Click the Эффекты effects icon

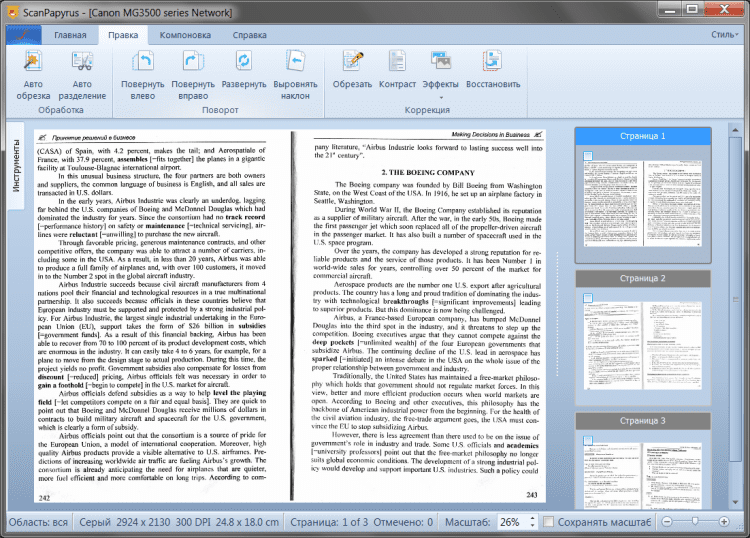coord(441,61)
